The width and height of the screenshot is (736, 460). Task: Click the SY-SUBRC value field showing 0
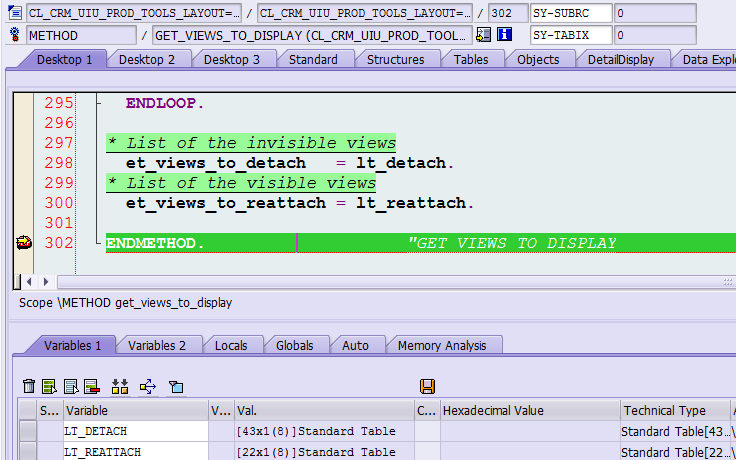click(x=655, y=13)
